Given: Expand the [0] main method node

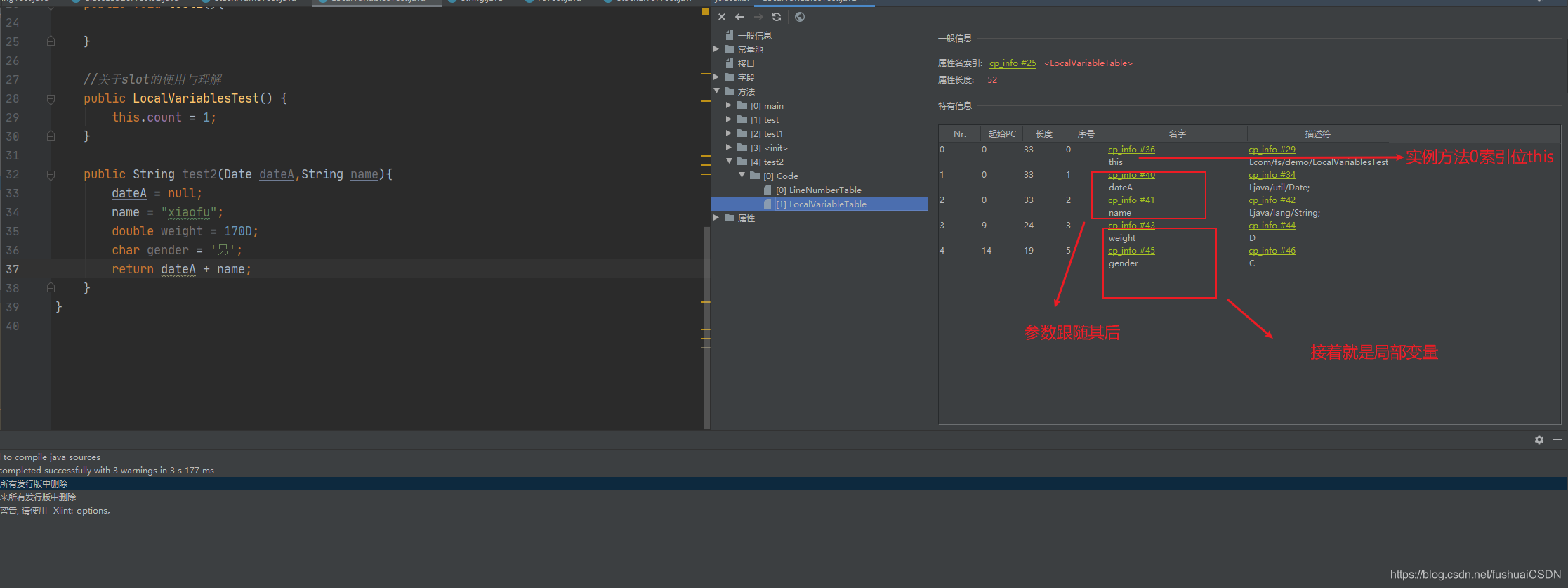Looking at the screenshot, I should click(x=729, y=105).
